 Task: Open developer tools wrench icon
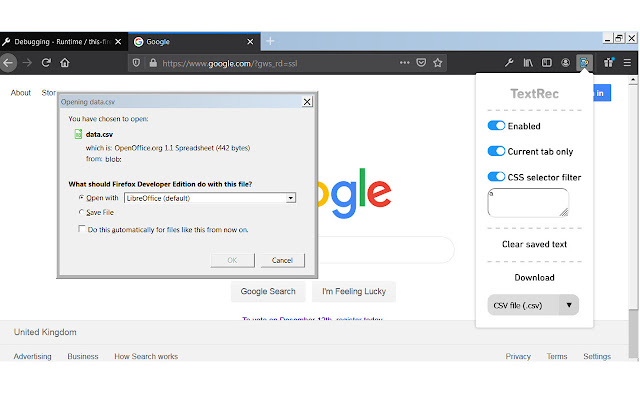pos(508,62)
